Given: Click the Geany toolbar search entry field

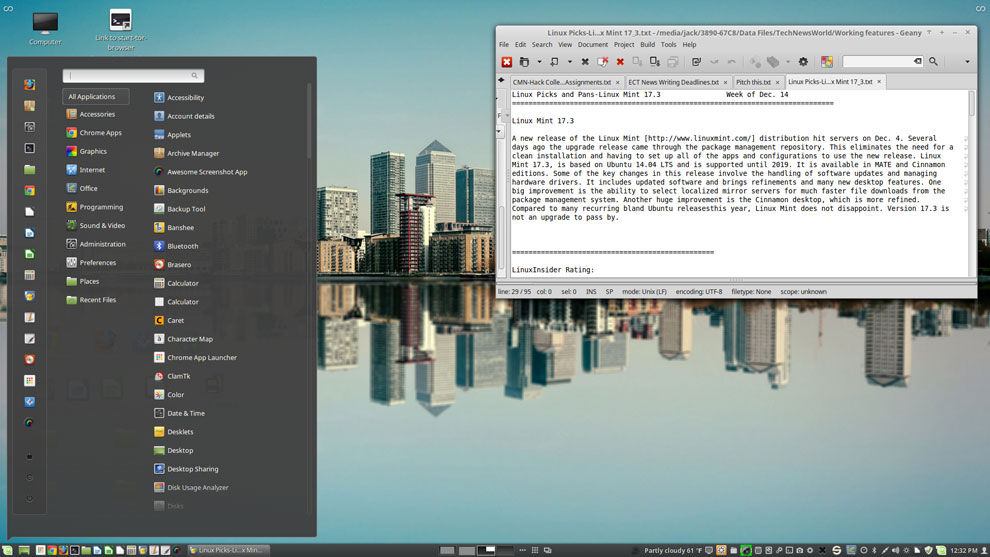Looking at the screenshot, I should click(882, 61).
